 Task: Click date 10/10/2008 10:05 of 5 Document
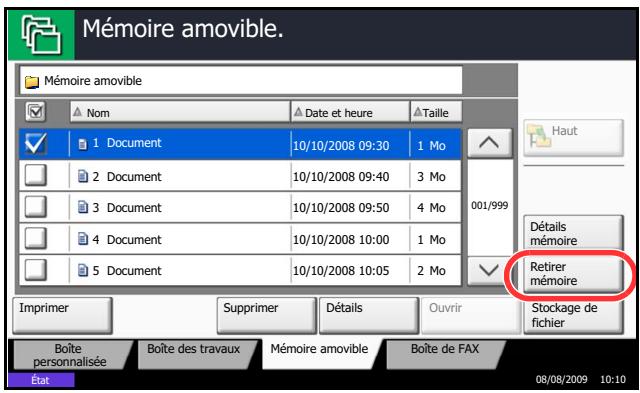341,271
